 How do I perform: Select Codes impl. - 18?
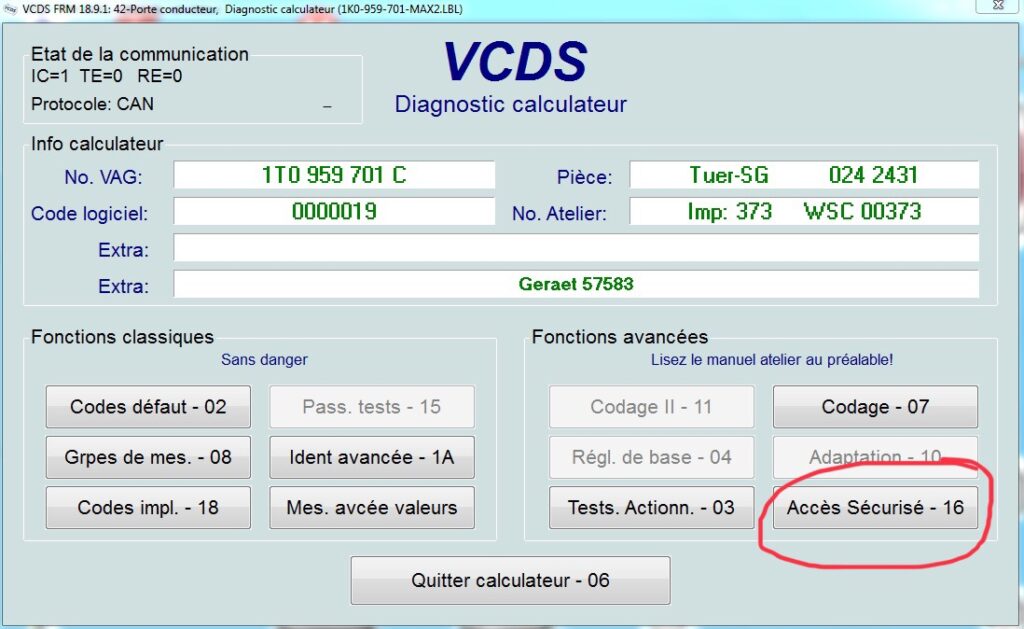[x=148, y=507]
